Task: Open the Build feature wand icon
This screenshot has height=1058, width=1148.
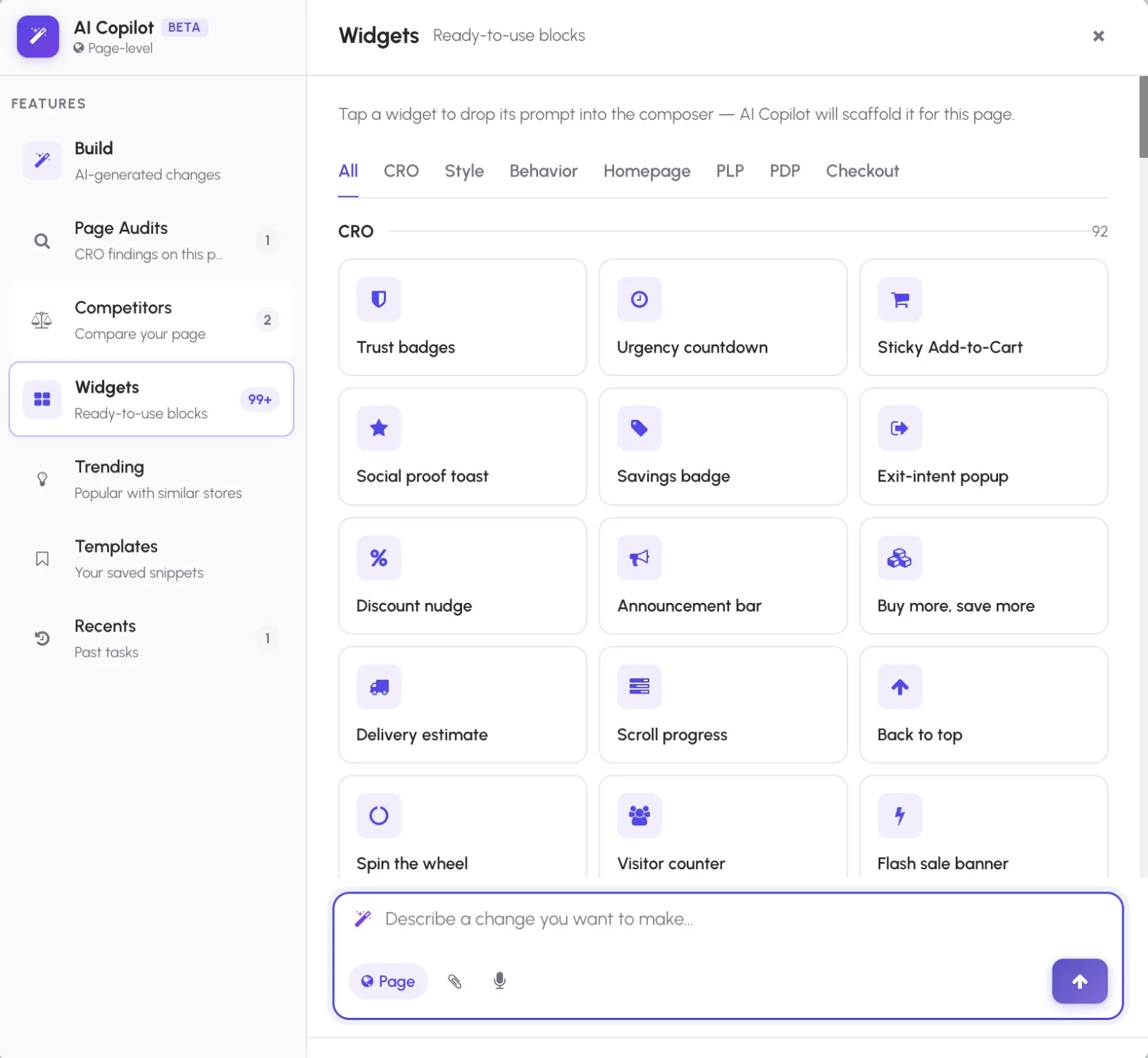Action: pos(42,160)
